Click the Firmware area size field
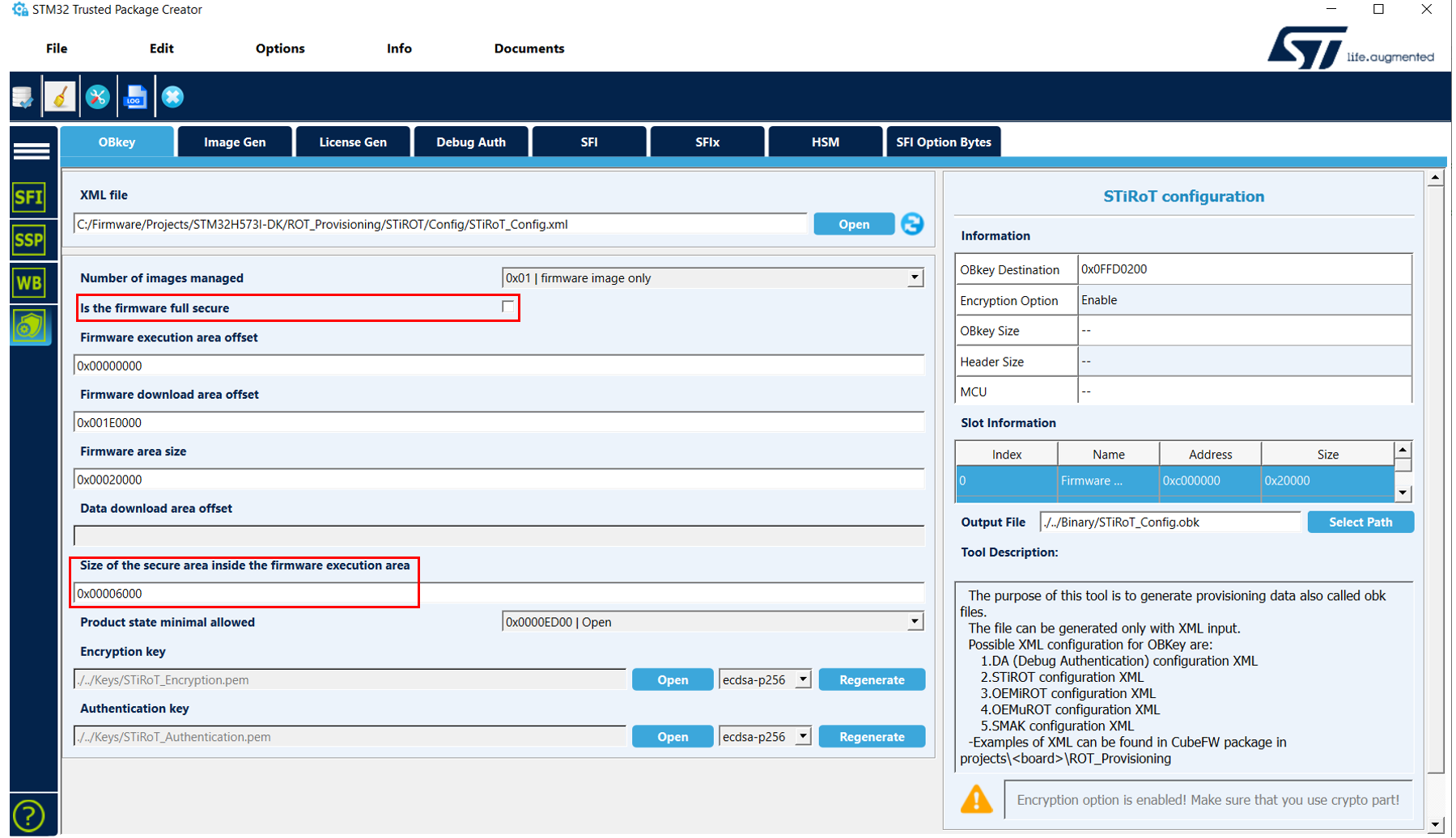 click(499, 480)
